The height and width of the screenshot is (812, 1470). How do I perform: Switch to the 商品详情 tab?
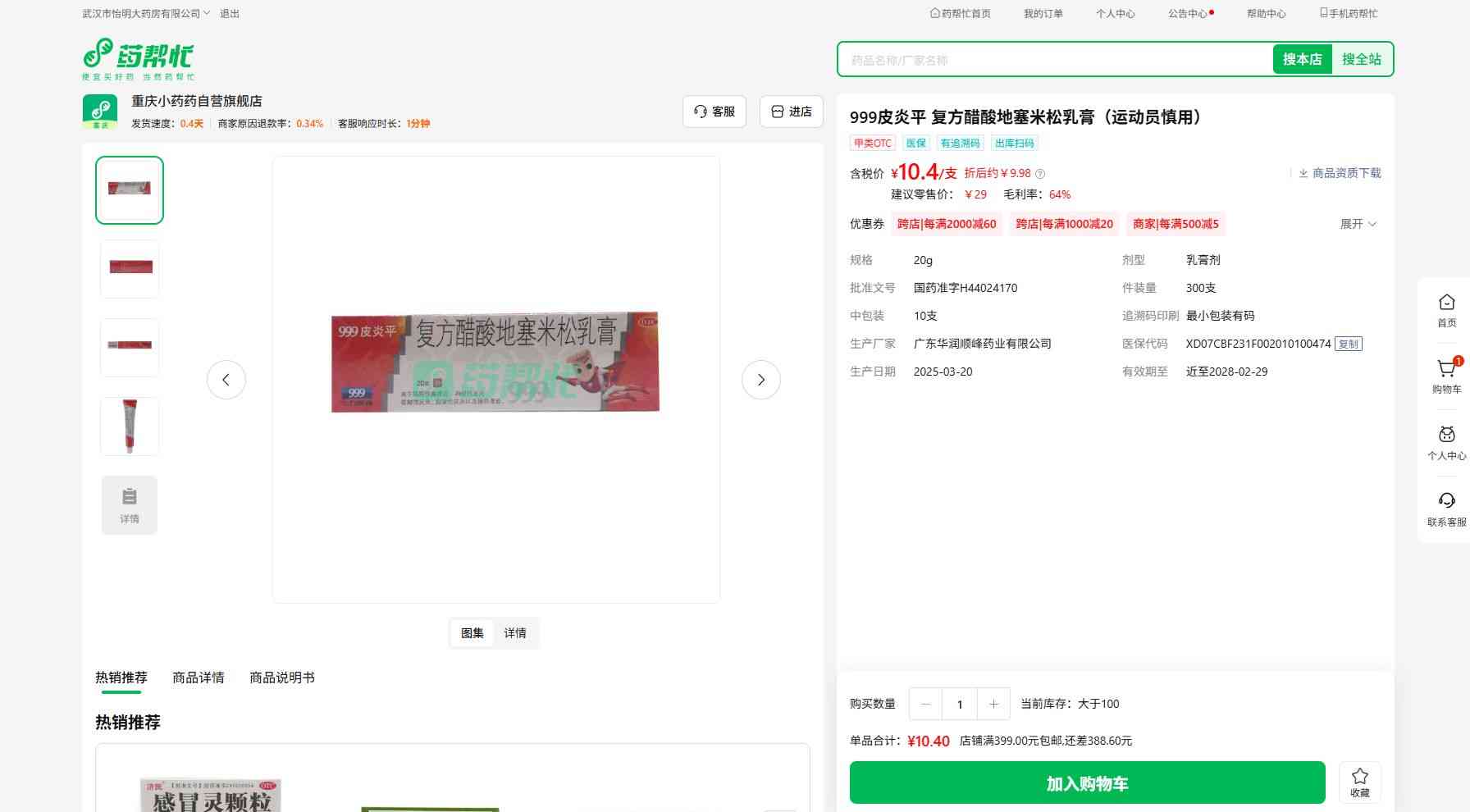(198, 677)
